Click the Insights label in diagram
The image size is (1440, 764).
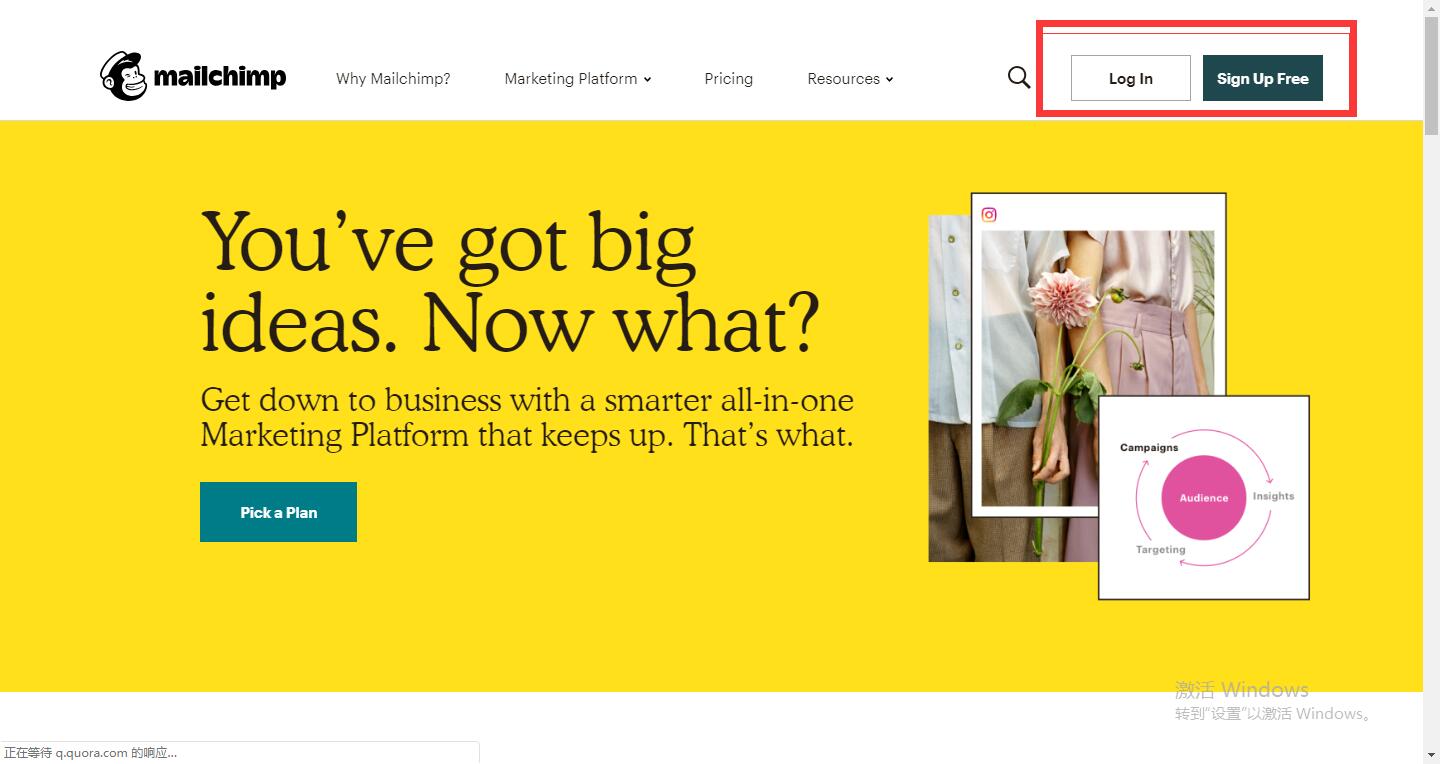[1273, 496]
